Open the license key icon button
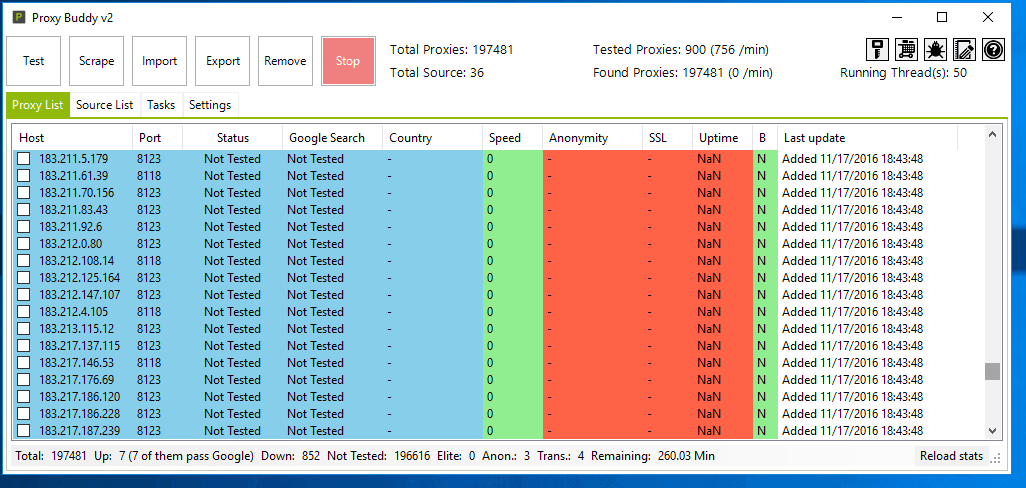The image size is (1026, 488). click(x=878, y=50)
